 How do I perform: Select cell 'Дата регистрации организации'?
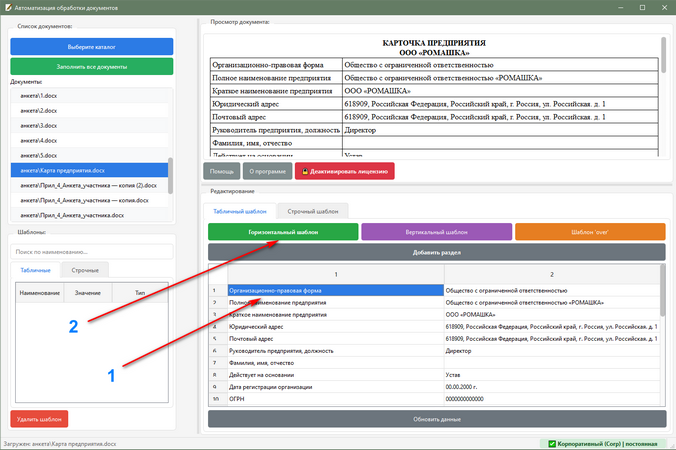tap(336, 387)
